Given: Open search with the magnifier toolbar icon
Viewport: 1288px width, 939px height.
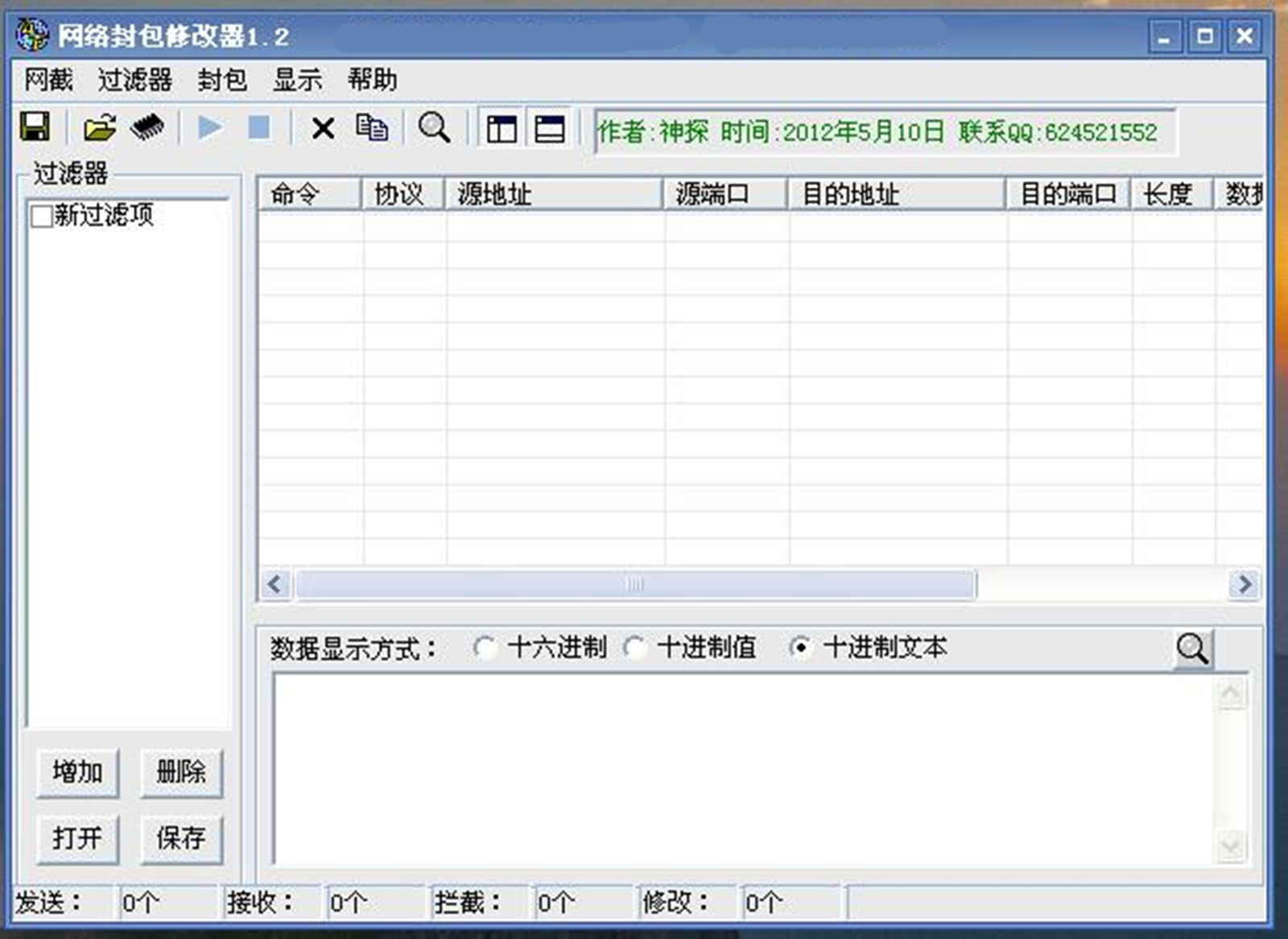Looking at the screenshot, I should (x=435, y=127).
